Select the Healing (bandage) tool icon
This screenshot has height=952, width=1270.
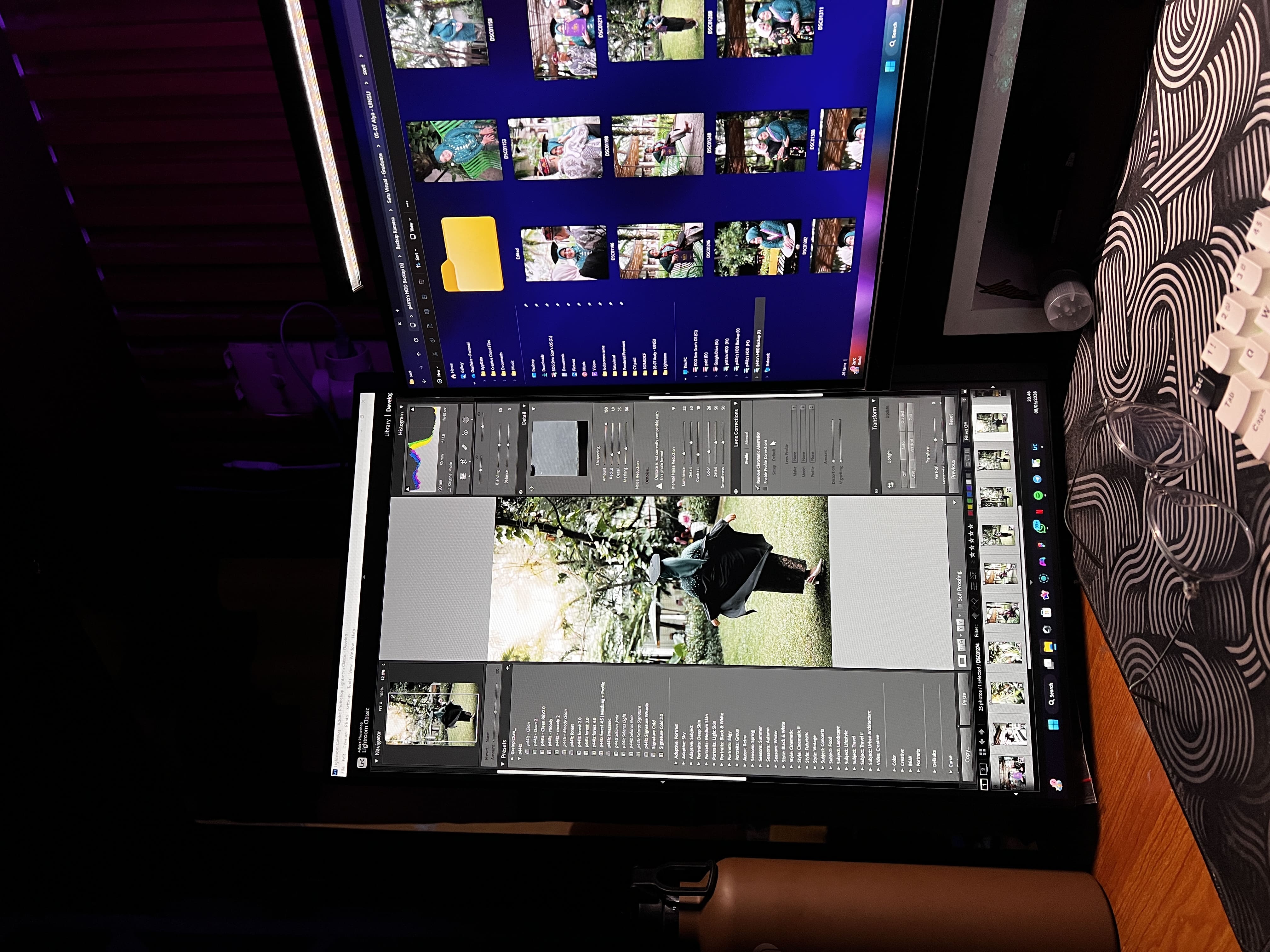pos(465,447)
